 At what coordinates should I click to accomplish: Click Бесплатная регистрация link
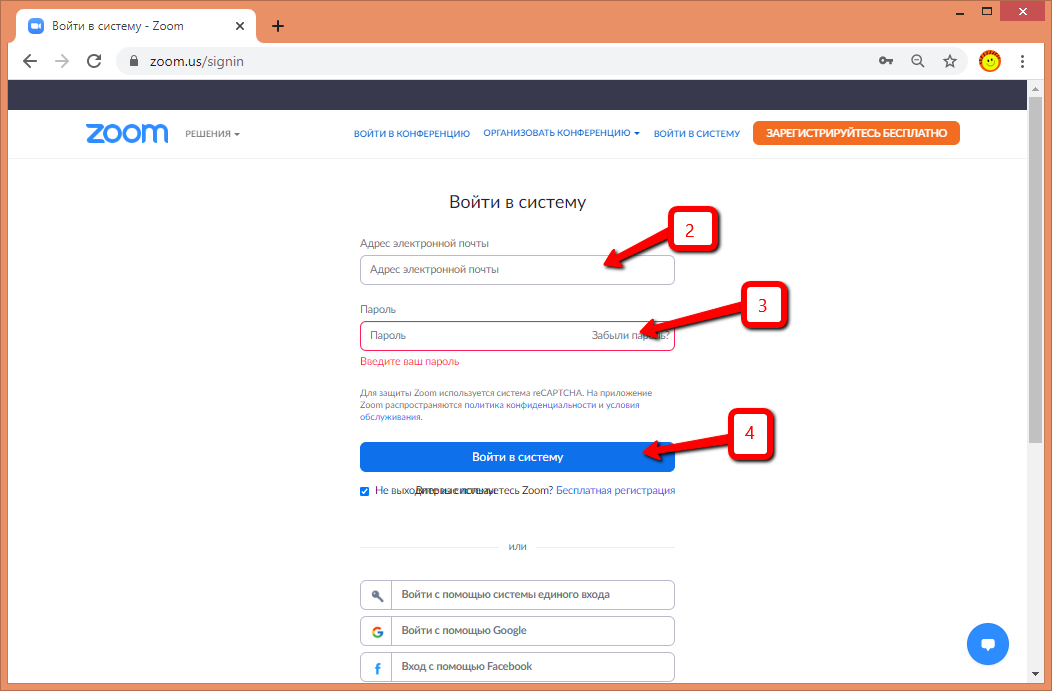tap(615, 490)
